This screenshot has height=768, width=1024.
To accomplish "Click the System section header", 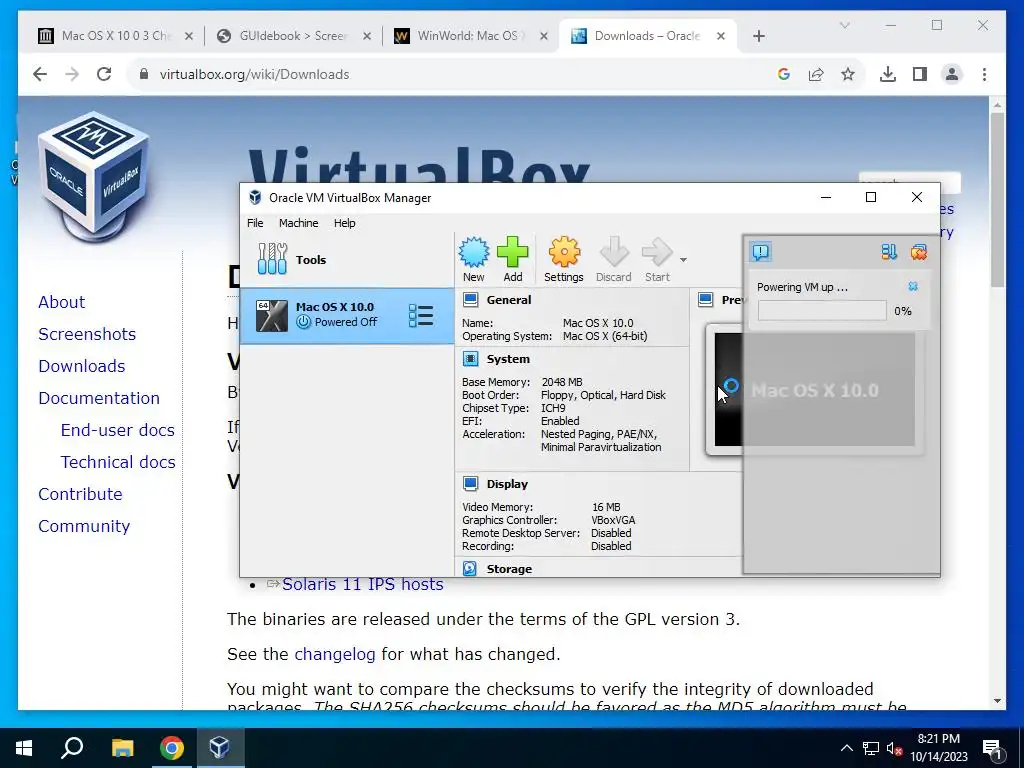I will click(x=508, y=359).
